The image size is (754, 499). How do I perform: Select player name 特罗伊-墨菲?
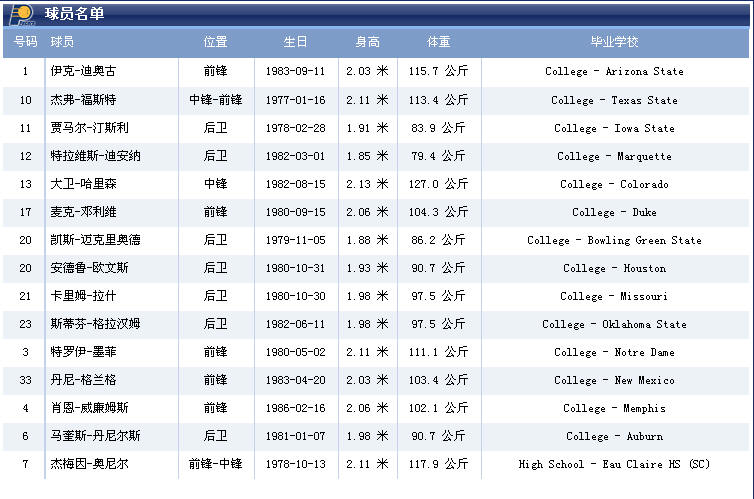(83, 352)
